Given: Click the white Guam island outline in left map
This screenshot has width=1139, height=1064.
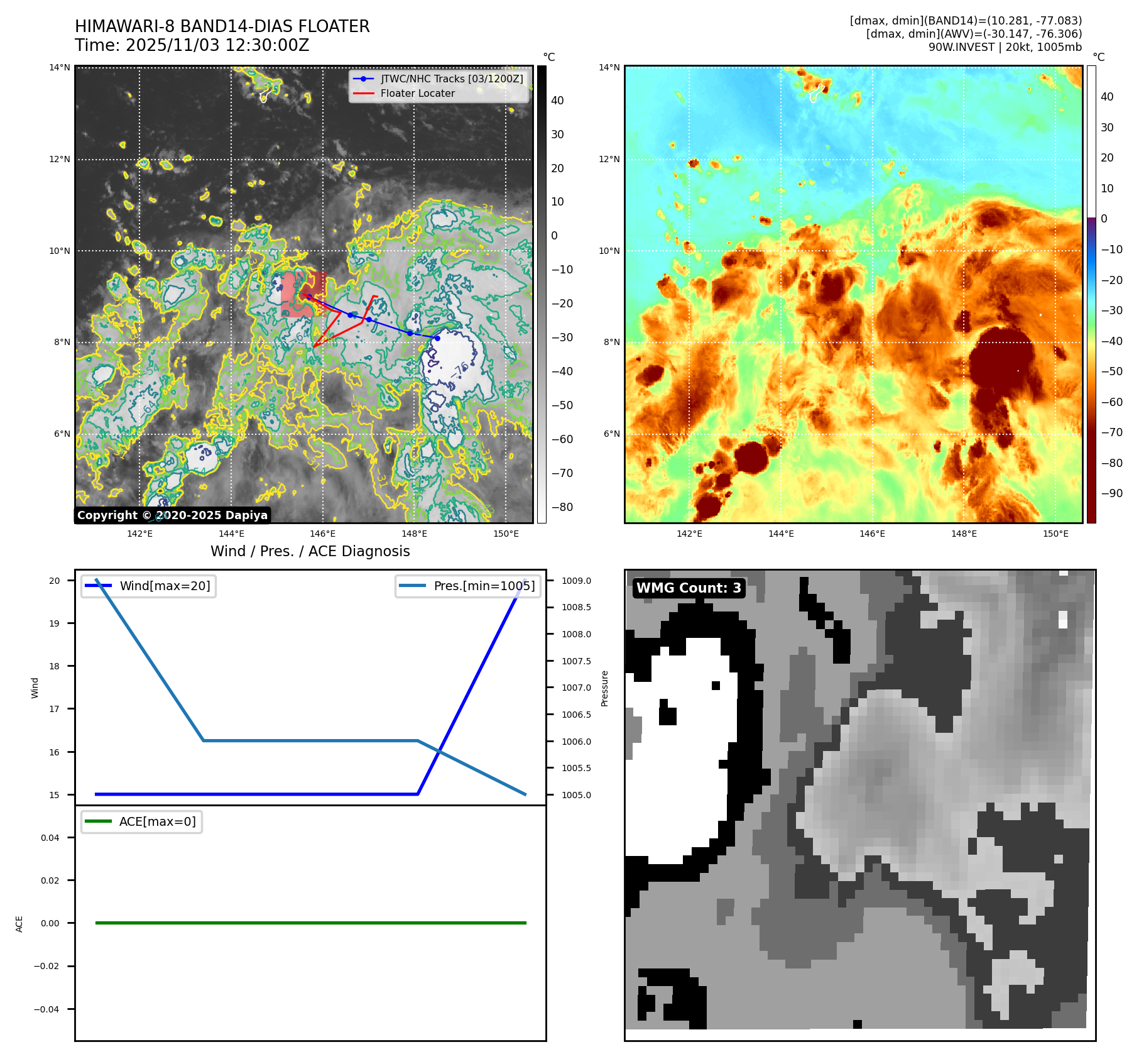Looking at the screenshot, I should pos(264,97).
